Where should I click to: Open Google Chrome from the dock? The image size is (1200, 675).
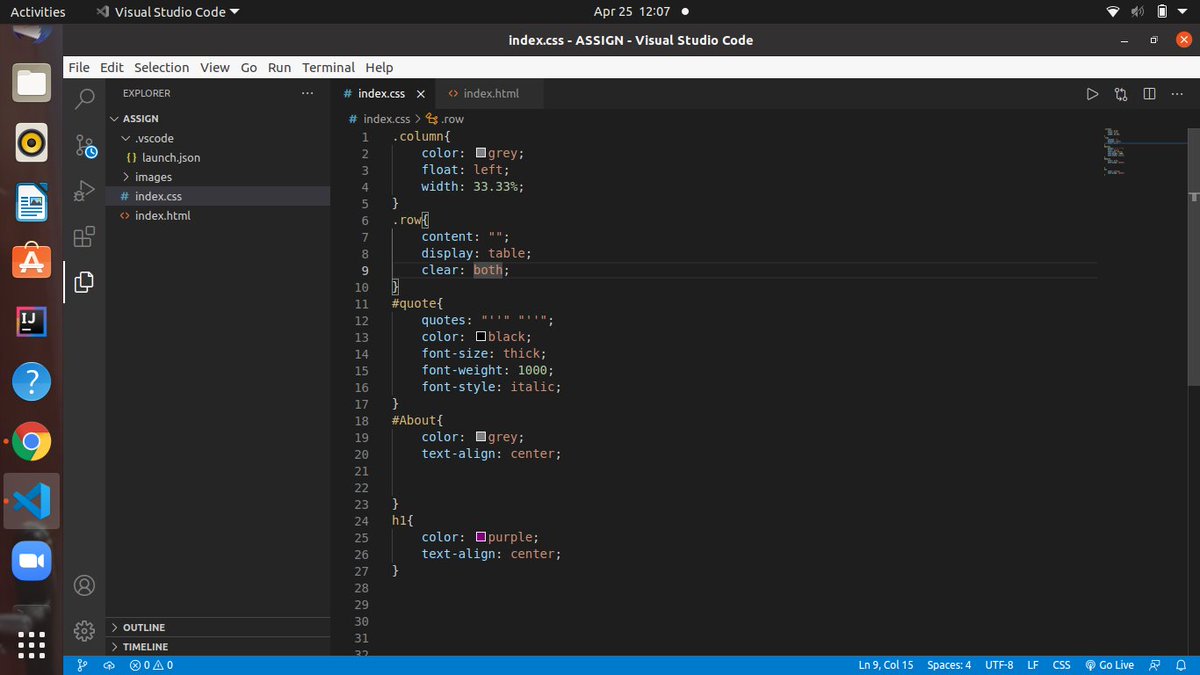click(x=32, y=441)
